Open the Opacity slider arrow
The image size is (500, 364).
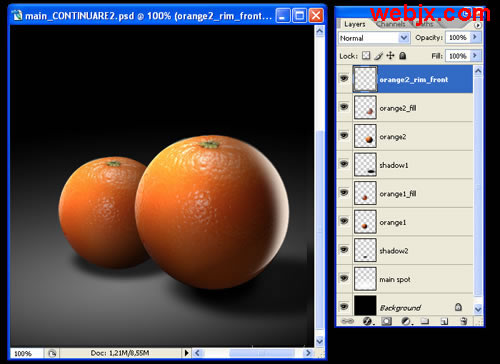pos(475,37)
